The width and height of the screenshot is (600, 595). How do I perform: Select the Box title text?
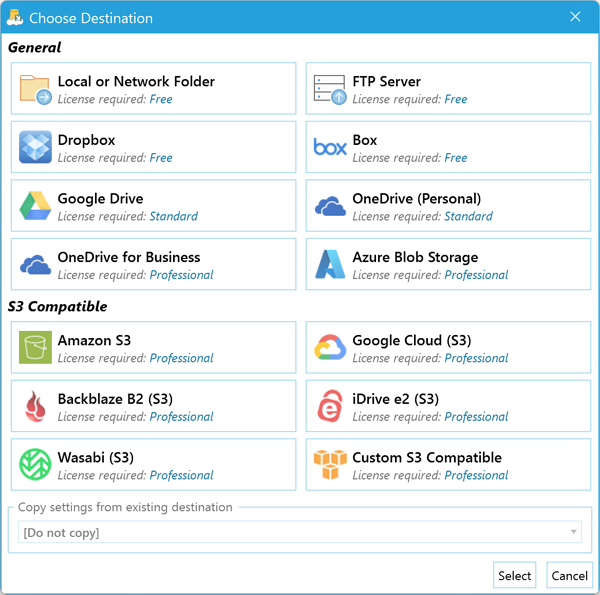pyautogui.click(x=365, y=140)
